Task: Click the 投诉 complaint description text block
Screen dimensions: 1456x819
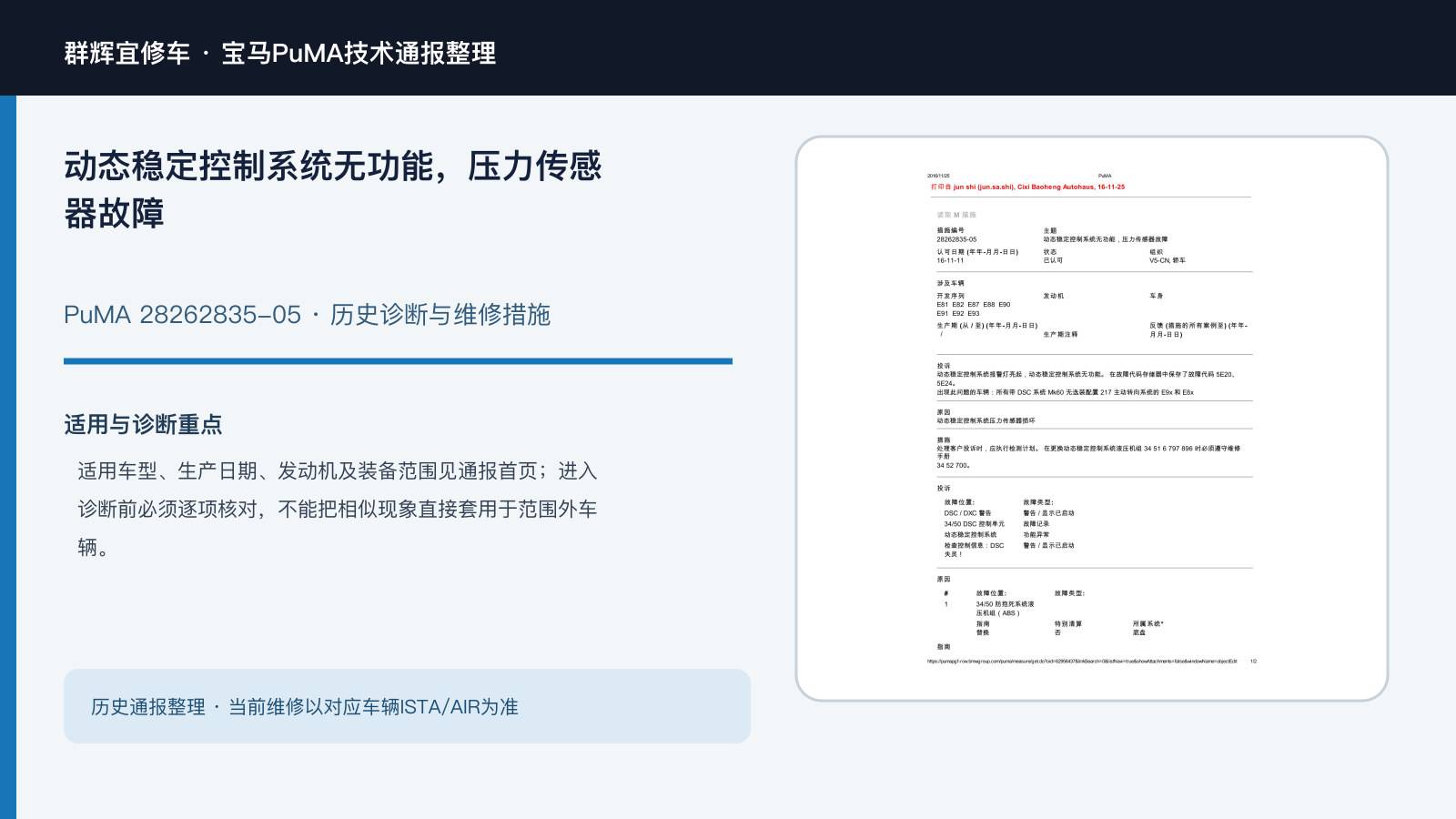Action: 1087,383
